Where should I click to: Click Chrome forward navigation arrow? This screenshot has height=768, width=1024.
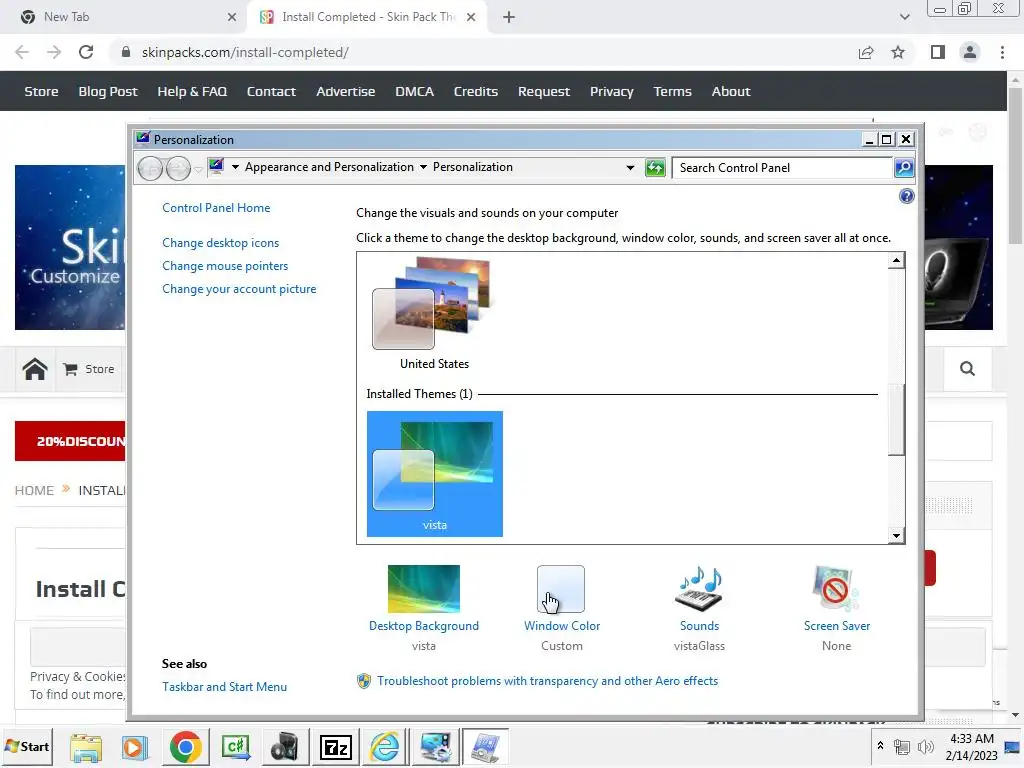[x=54, y=52]
